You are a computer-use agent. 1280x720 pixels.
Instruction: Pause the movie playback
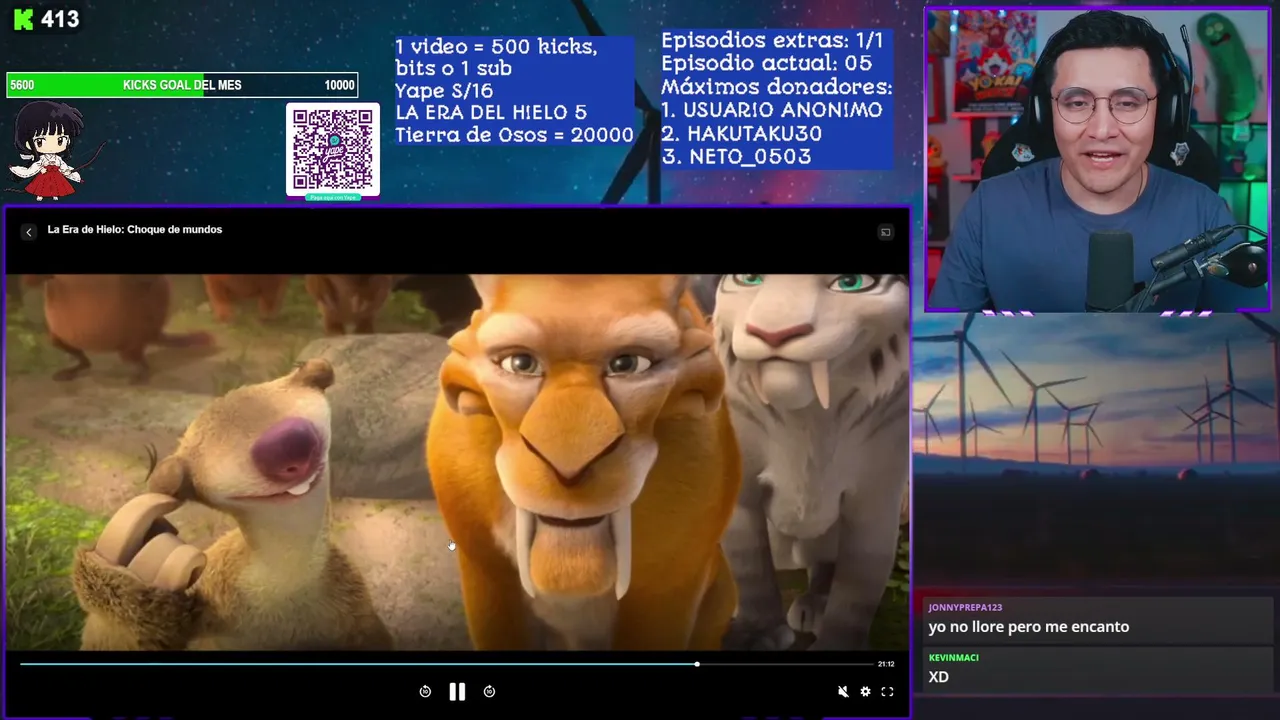click(x=457, y=691)
